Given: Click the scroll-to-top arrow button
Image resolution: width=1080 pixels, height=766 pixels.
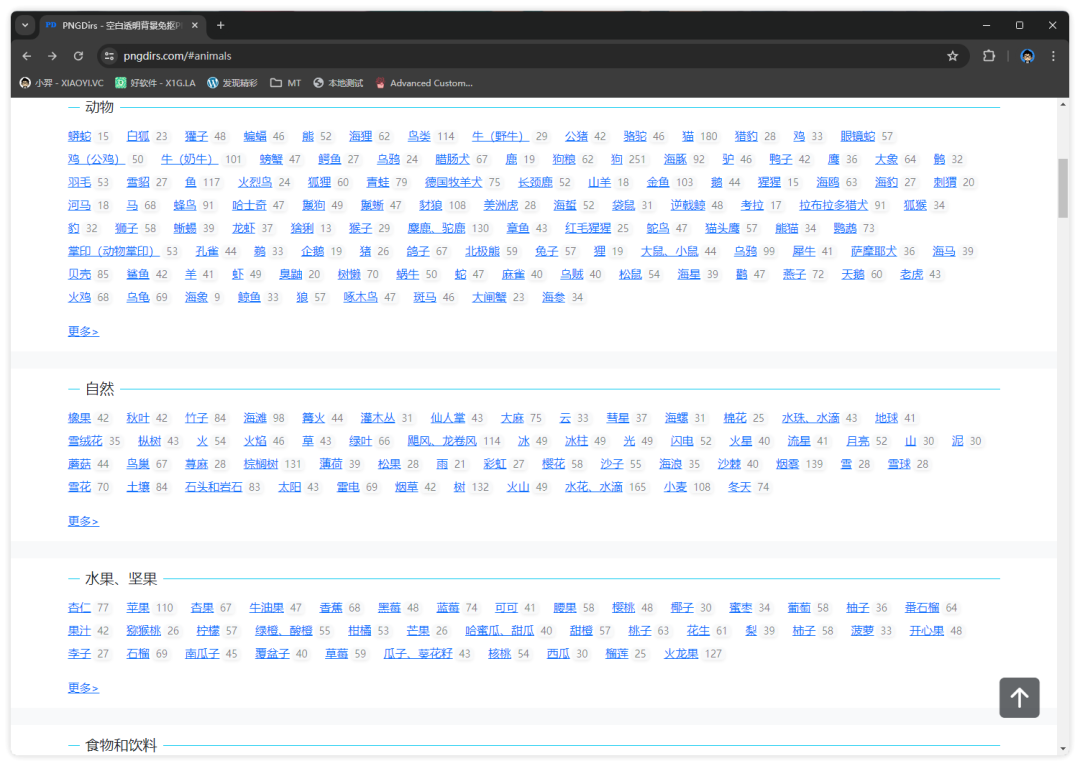Looking at the screenshot, I should (1019, 698).
